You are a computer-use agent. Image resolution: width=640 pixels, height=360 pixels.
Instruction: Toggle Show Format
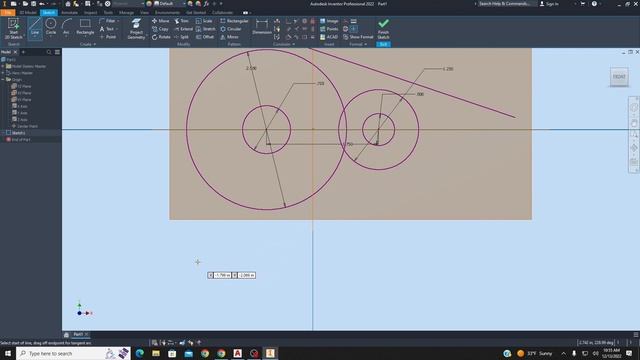[358, 37]
